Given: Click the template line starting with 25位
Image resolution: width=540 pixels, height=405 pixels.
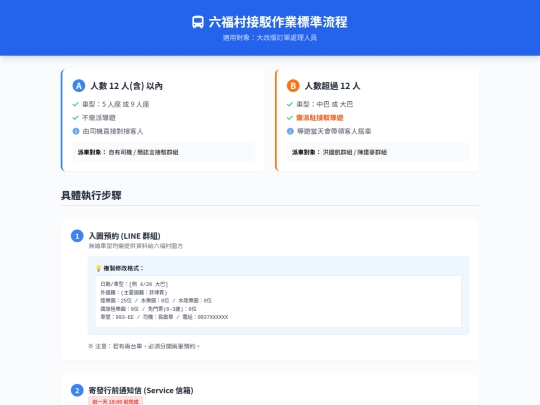Looking at the screenshot, I should tap(156, 301).
